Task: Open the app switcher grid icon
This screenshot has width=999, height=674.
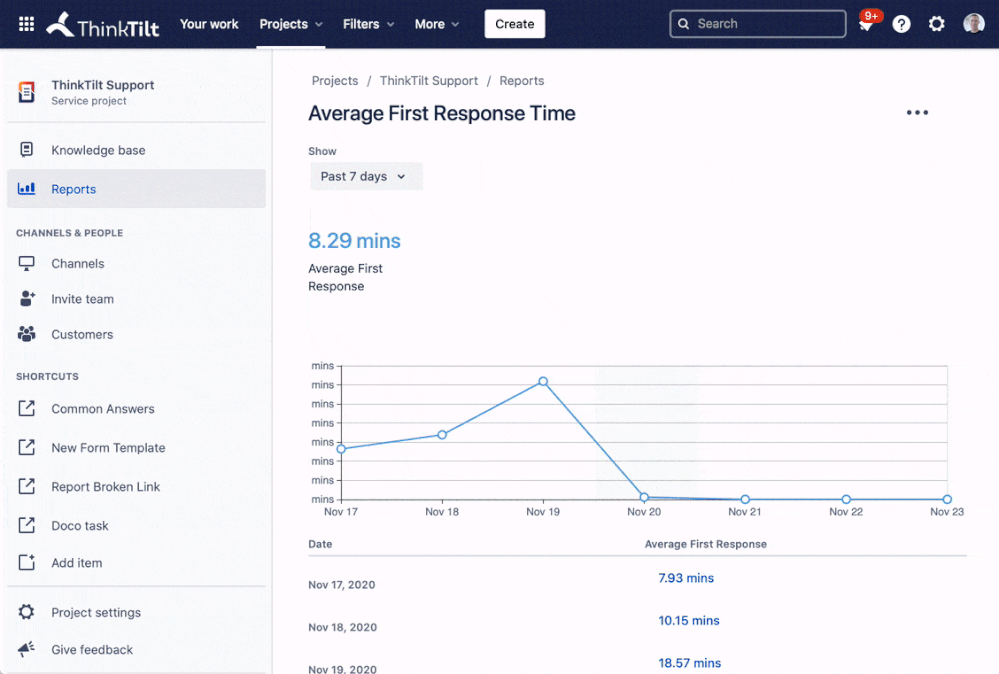Action: pyautogui.click(x=26, y=24)
